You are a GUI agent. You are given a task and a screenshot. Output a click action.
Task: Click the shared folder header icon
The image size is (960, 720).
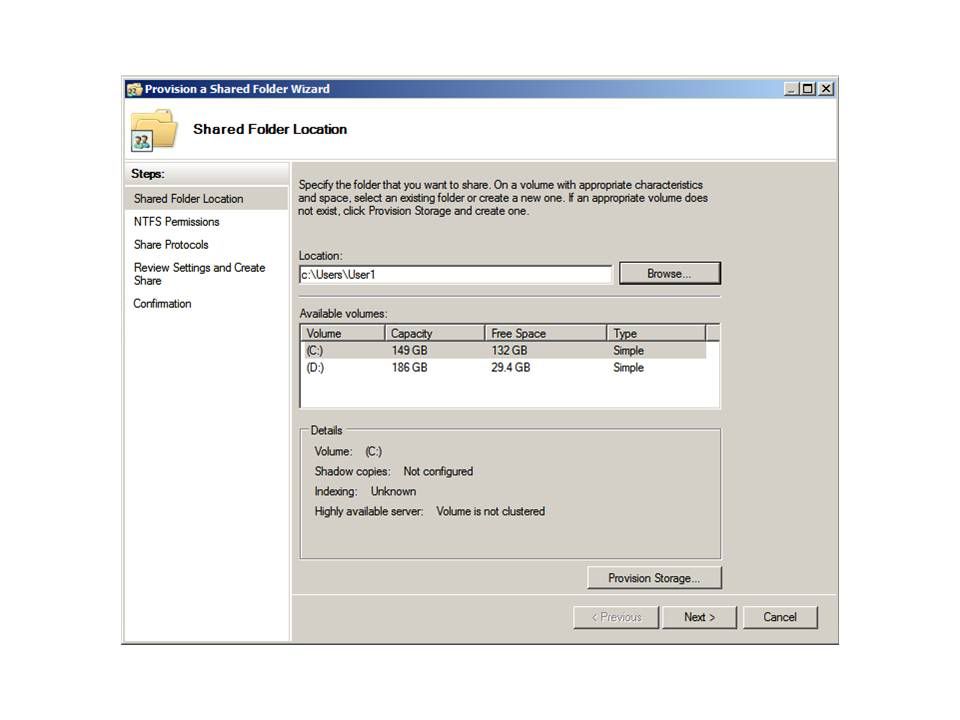pos(153,130)
